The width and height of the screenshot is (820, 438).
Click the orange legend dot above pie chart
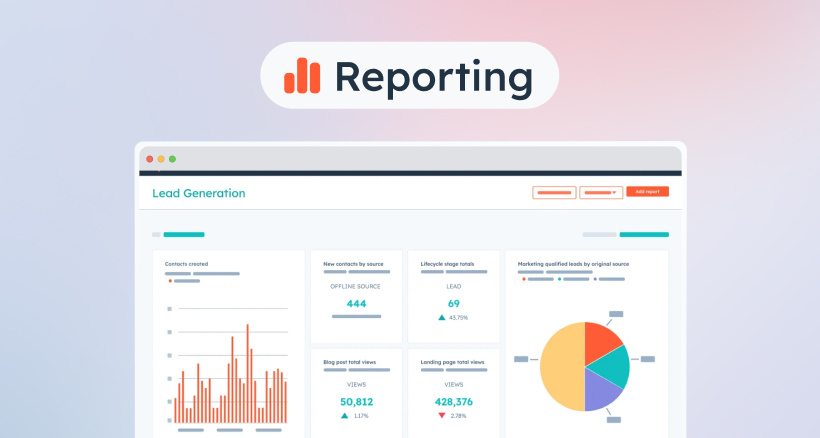point(522,279)
